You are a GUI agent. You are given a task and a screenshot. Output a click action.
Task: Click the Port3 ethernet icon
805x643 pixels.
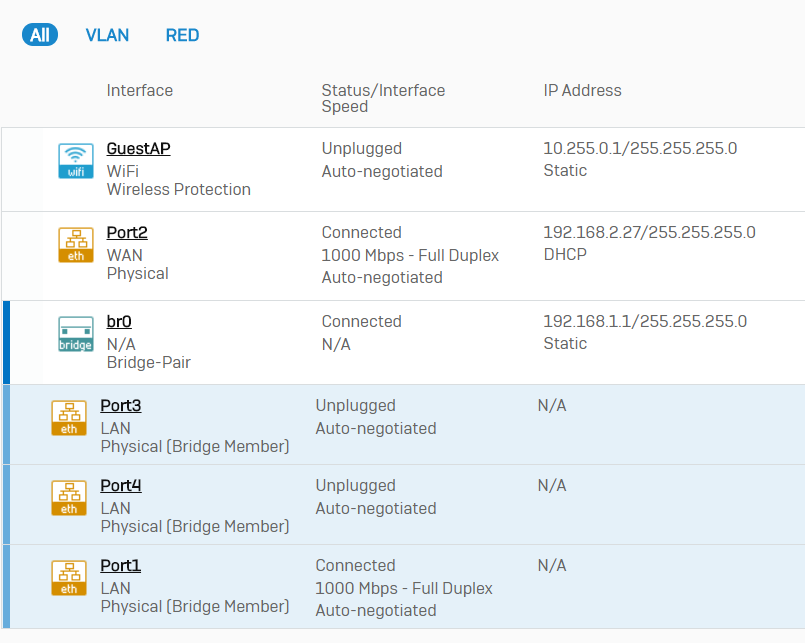pos(69,418)
